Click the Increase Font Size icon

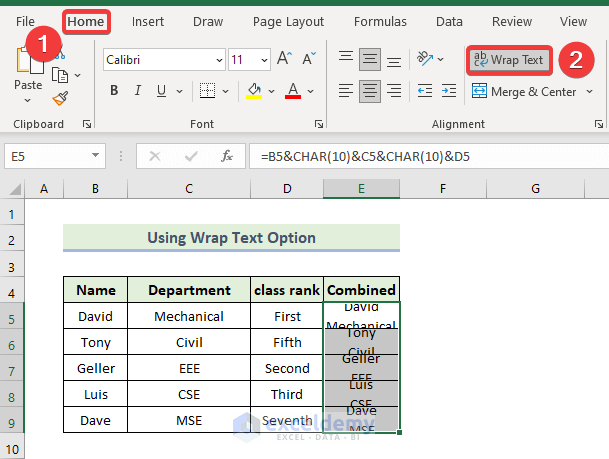click(x=283, y=60)
